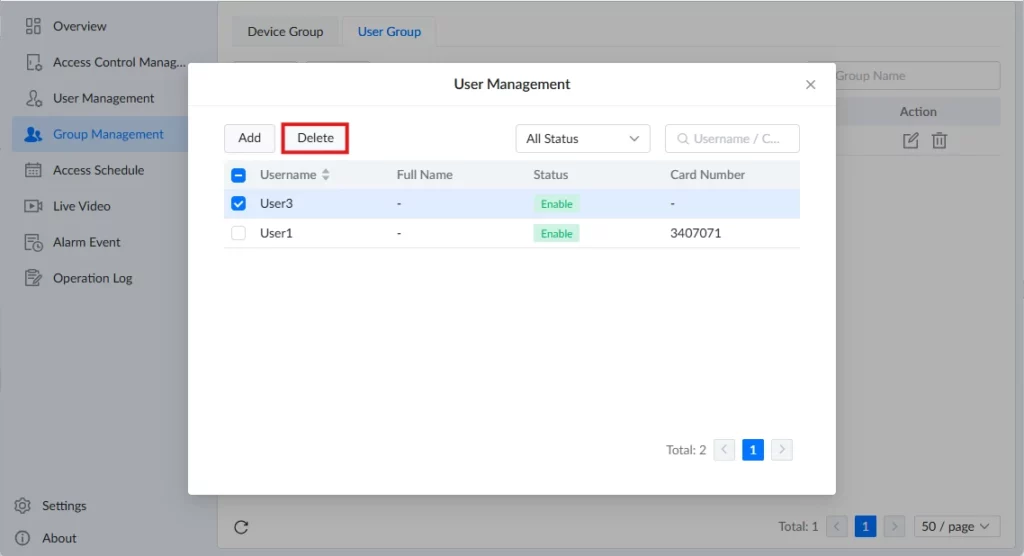The image size is (1024, 556).
Task: Click the Settings label in sidebar
Action: click(64, 506)
